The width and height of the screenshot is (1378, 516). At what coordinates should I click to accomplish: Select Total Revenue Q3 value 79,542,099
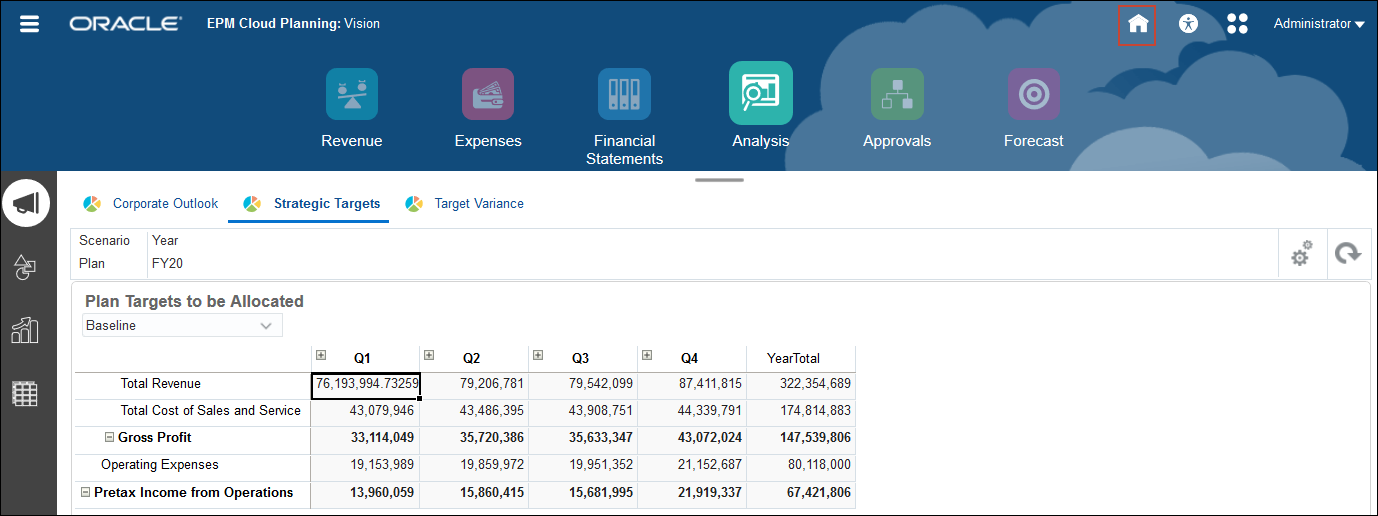pyautogui.click(x=583, y=384)
